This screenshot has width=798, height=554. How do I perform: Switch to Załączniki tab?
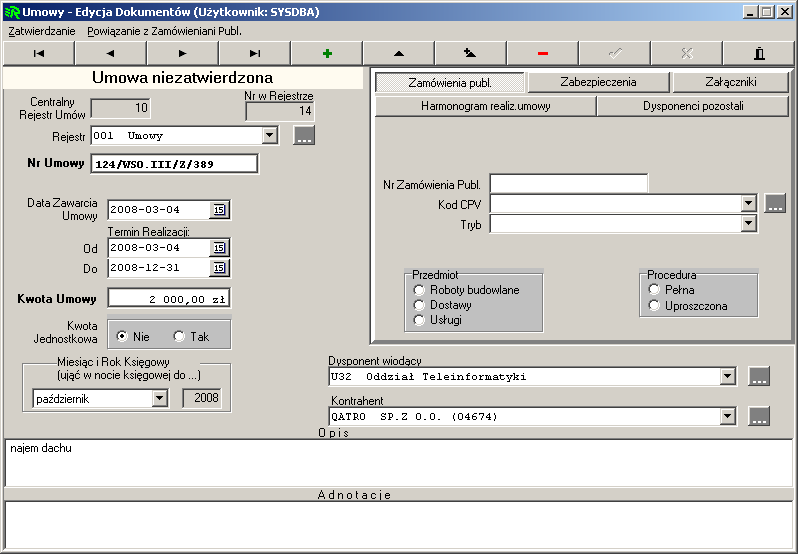click(x=730, y=82)
